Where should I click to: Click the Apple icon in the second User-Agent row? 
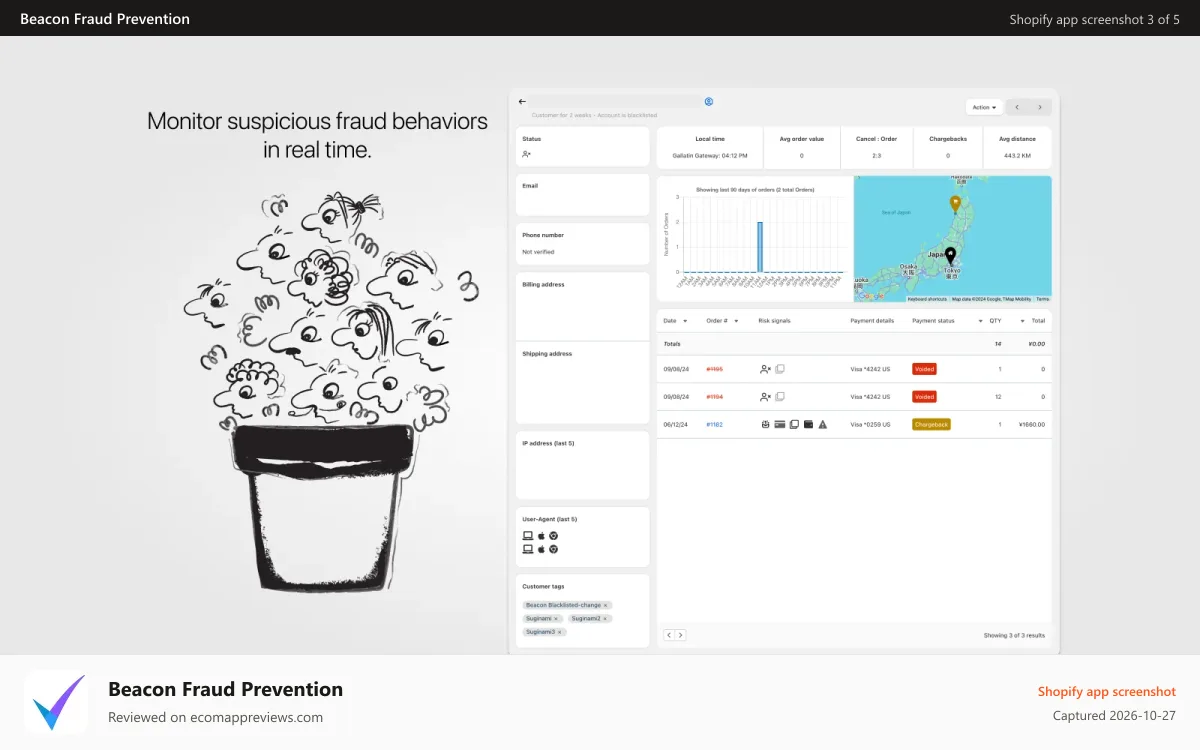[x=541, y=549]
